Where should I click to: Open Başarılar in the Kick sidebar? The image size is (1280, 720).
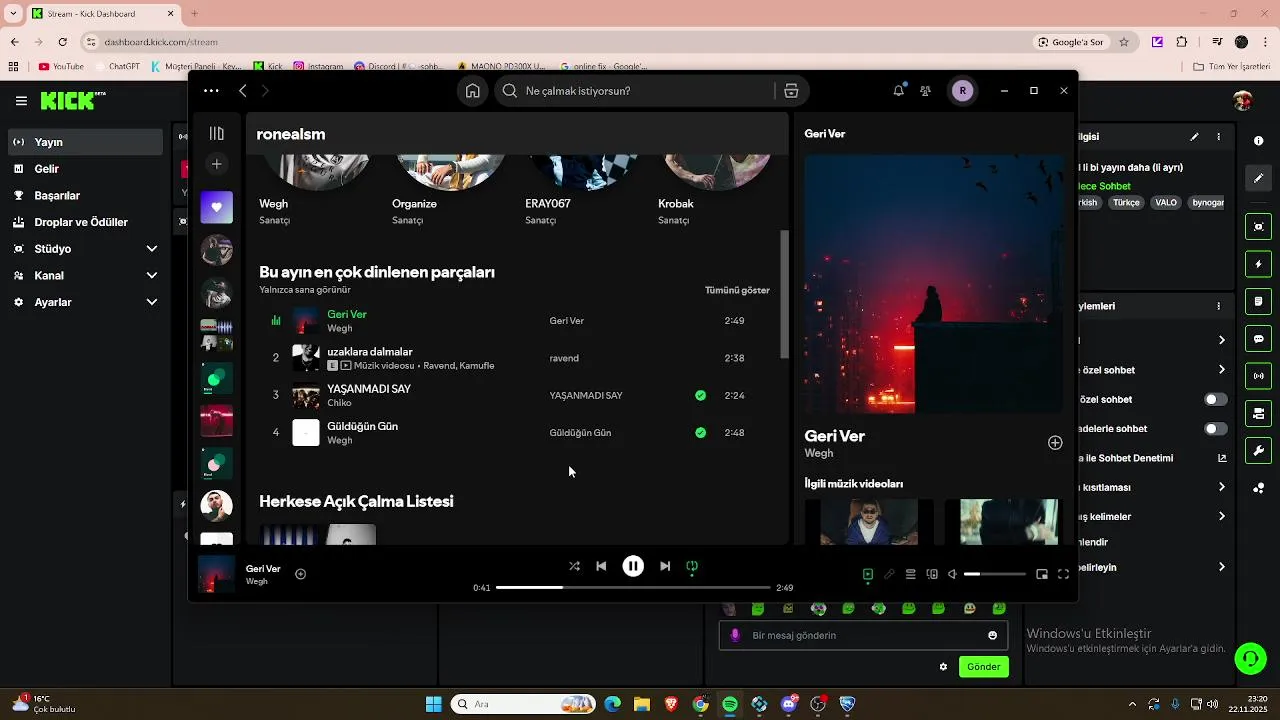tap(84, 196)
